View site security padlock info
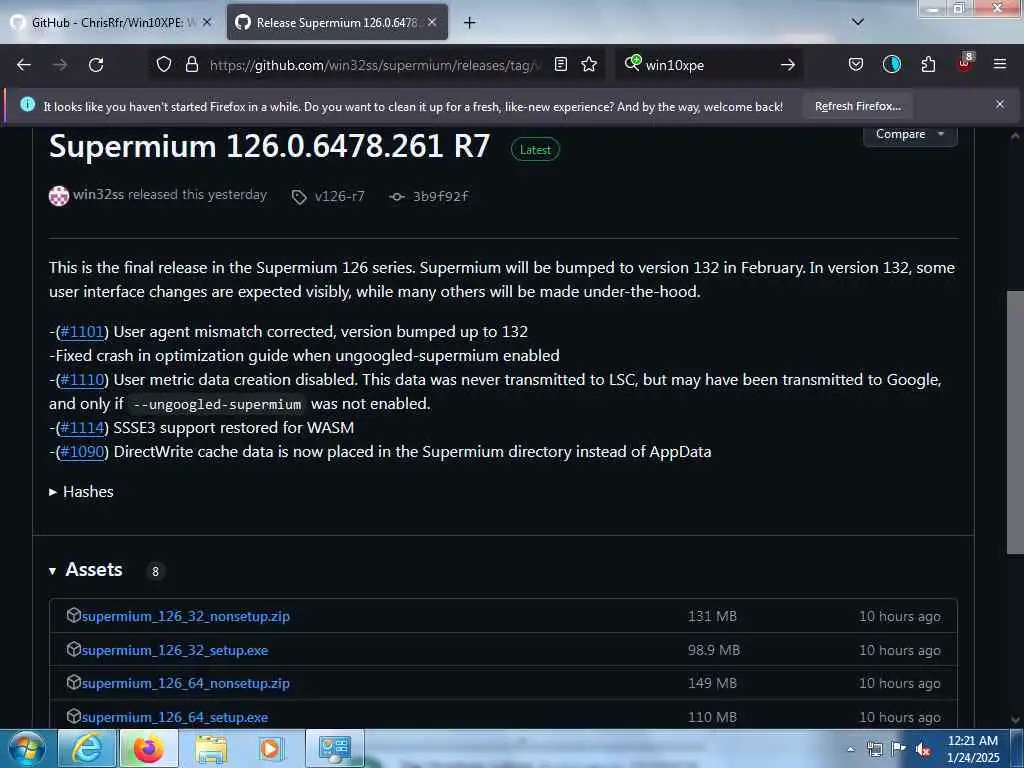Screen dimensions: 1024x768 coord(191,65)
